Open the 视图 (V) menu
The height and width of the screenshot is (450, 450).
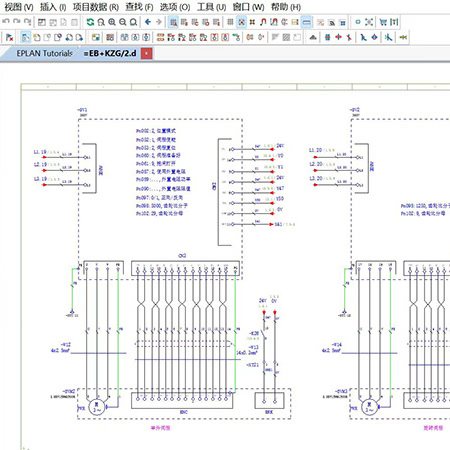coord(19,7)
